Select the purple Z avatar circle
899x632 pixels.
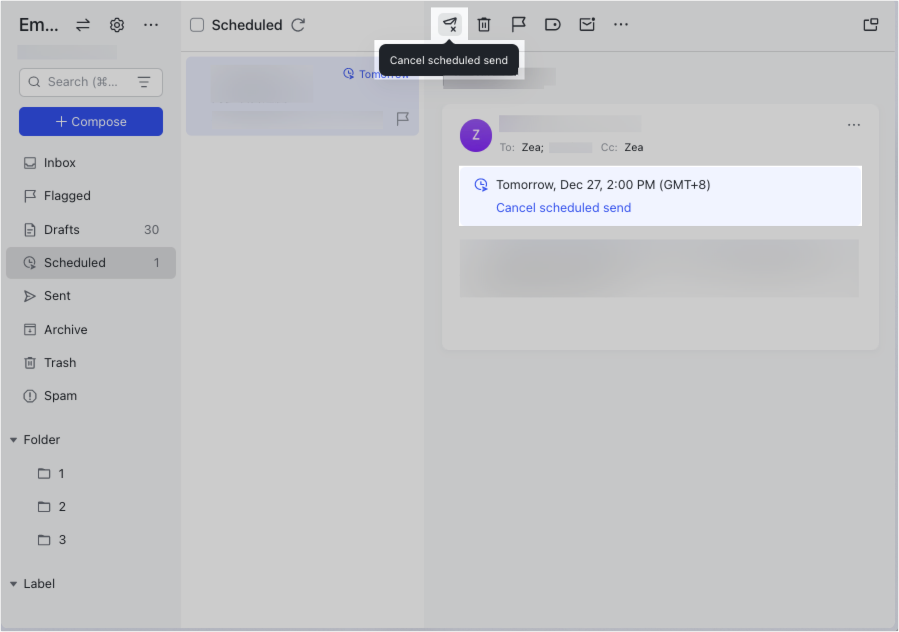475,135
